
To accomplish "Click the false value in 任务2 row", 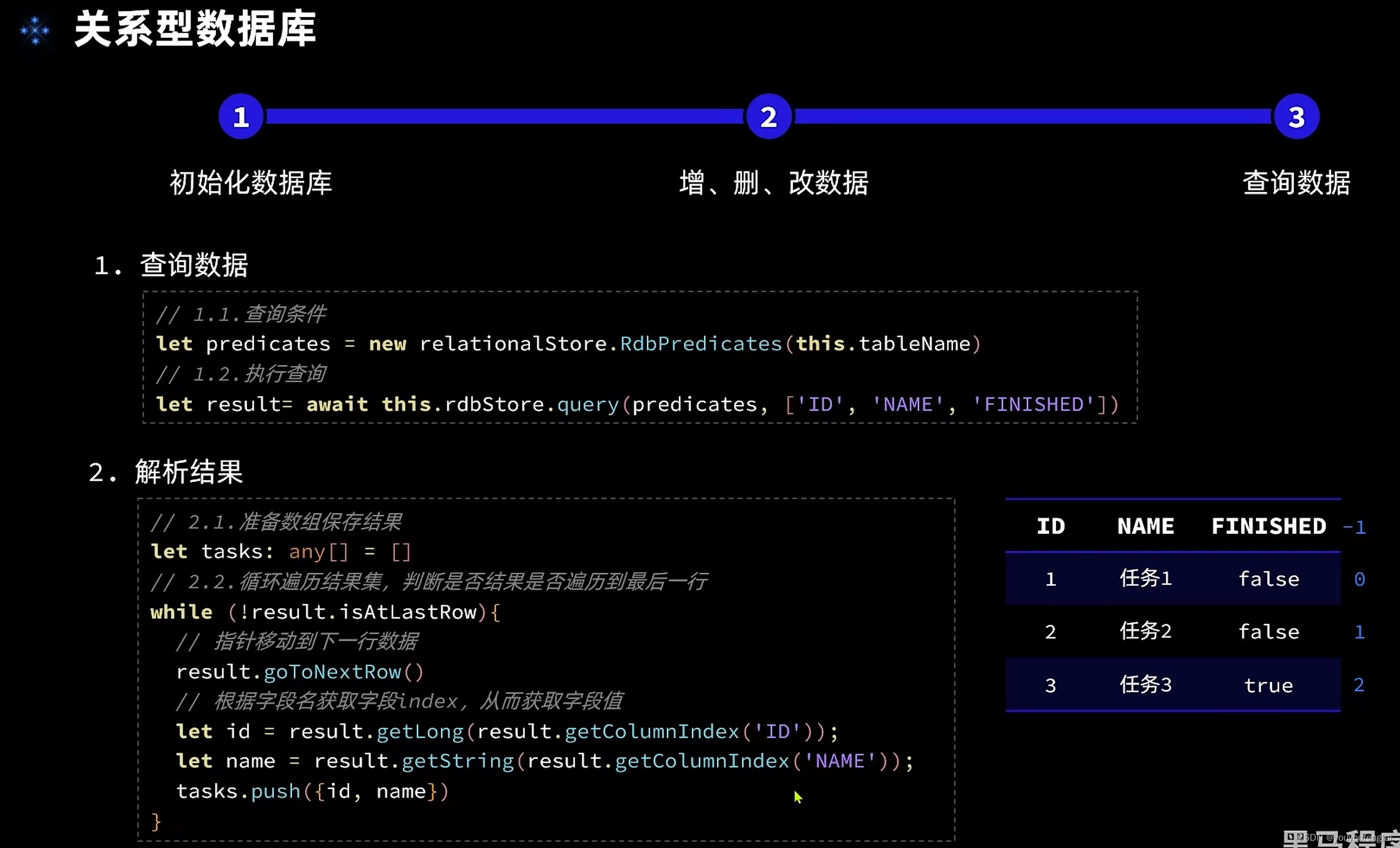I will tap(1269, 632).
